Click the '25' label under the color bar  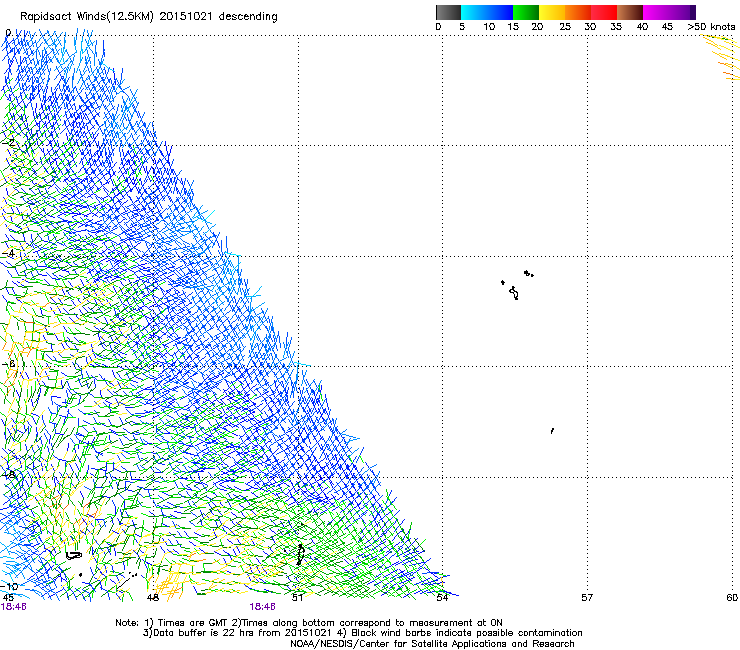coord(565,27)
